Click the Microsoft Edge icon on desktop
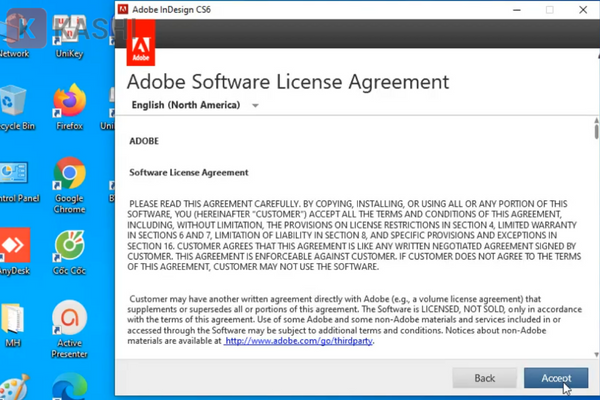 pyautogui.click(x=69, y=388)
